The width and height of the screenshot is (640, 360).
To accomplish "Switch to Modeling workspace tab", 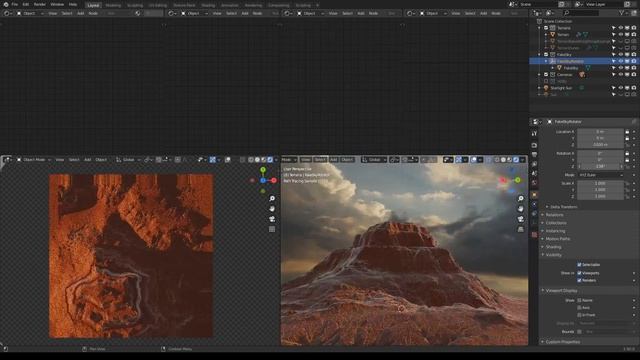I will 113,5.
